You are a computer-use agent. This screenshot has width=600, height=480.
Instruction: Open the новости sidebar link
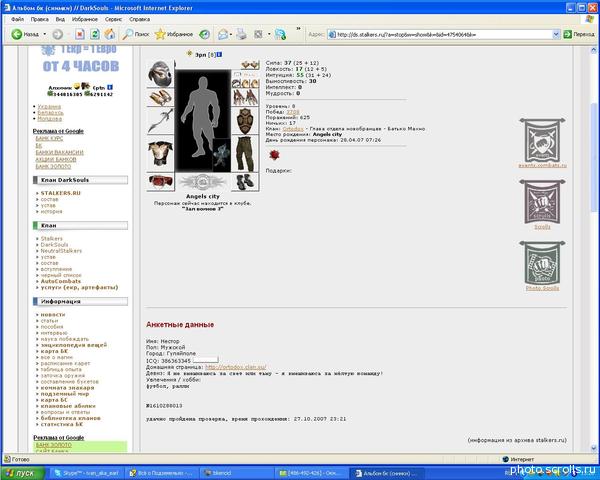(53, 314)
